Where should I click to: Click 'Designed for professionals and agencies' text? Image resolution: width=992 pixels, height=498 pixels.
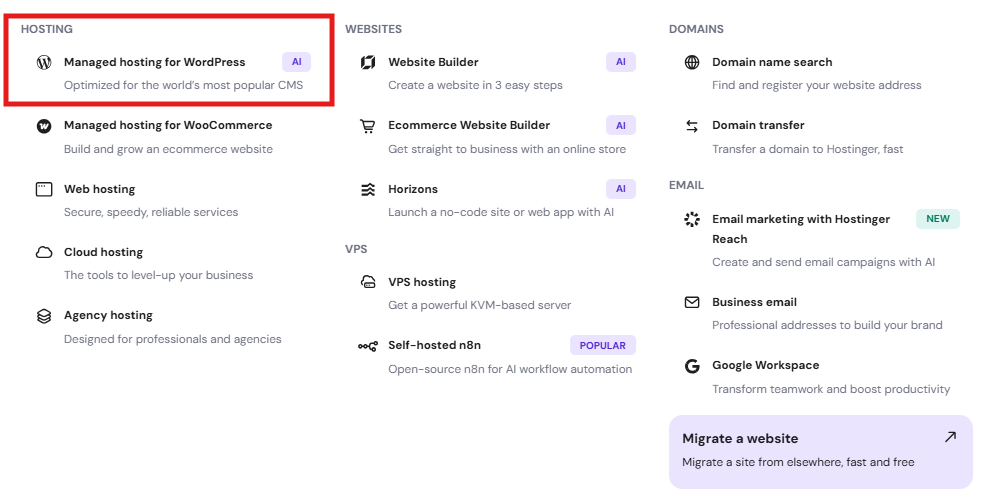[173, 339]
